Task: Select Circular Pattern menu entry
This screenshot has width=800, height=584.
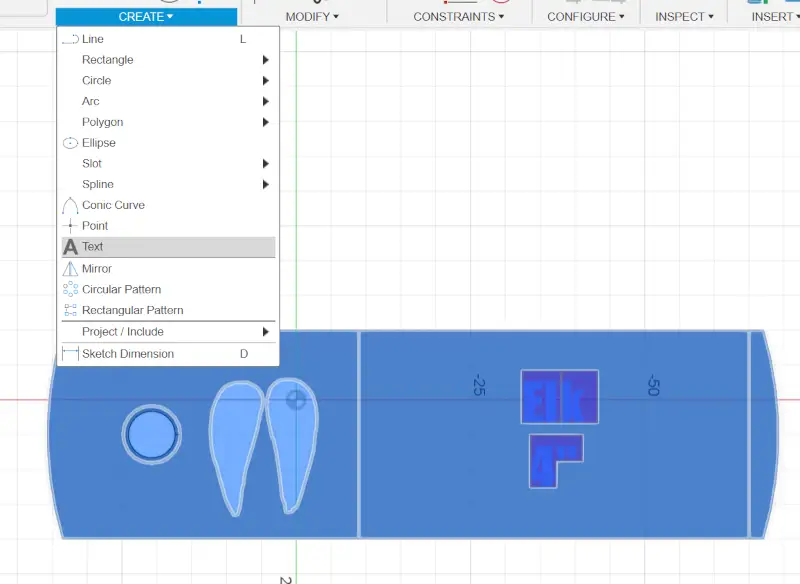Action: (168, 289)
